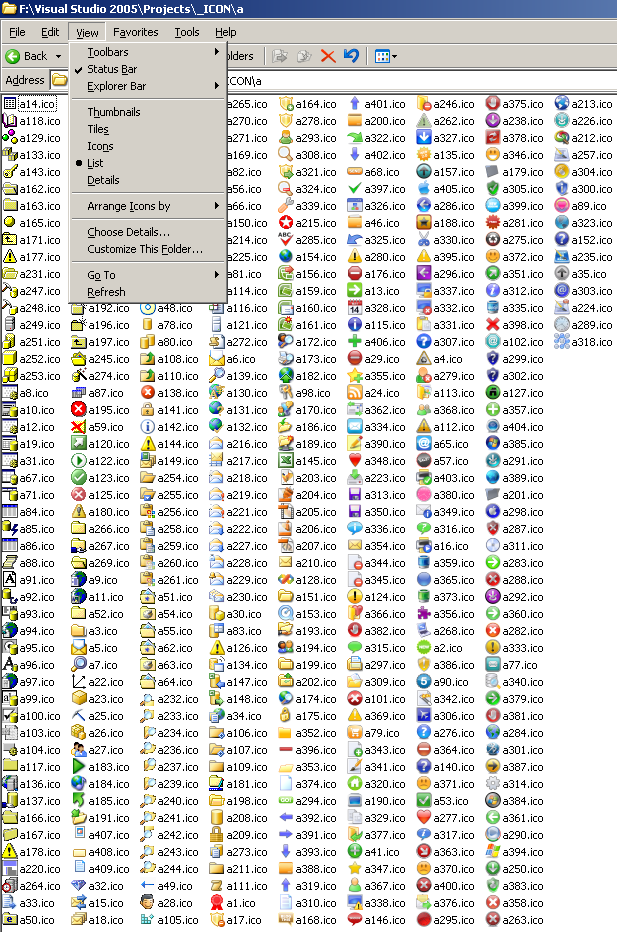Select the a195.ico red circle X icon
Image resolution: width=617 pixels, height=932 pixels.
(x=78, y=410)
